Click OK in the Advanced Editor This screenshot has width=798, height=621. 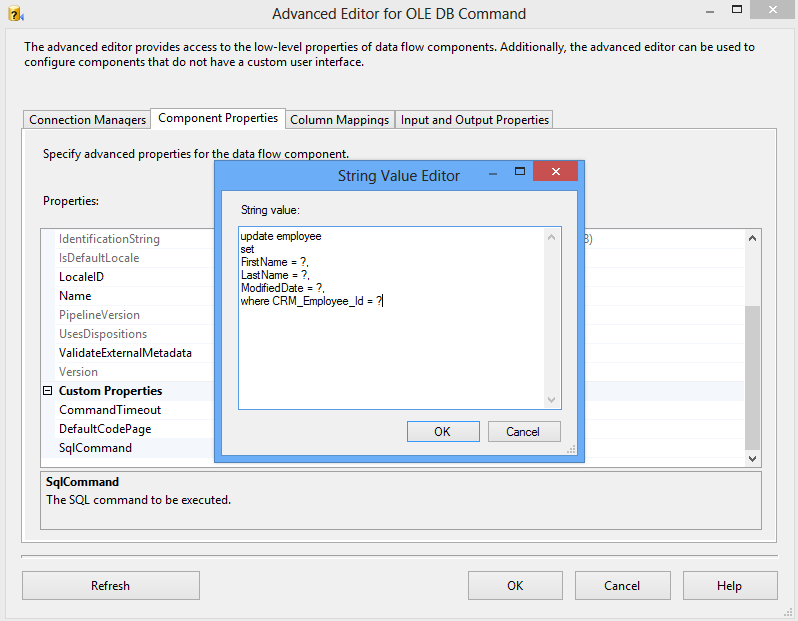[515, 585]
